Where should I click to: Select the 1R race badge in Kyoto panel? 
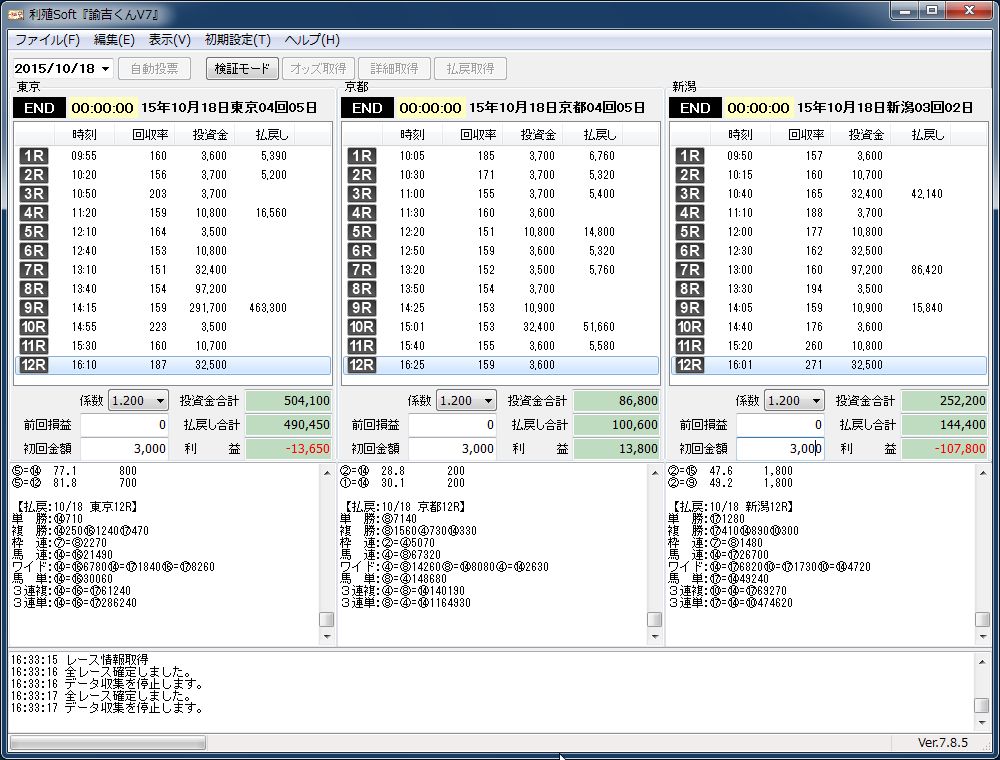(x=361, y=156)
